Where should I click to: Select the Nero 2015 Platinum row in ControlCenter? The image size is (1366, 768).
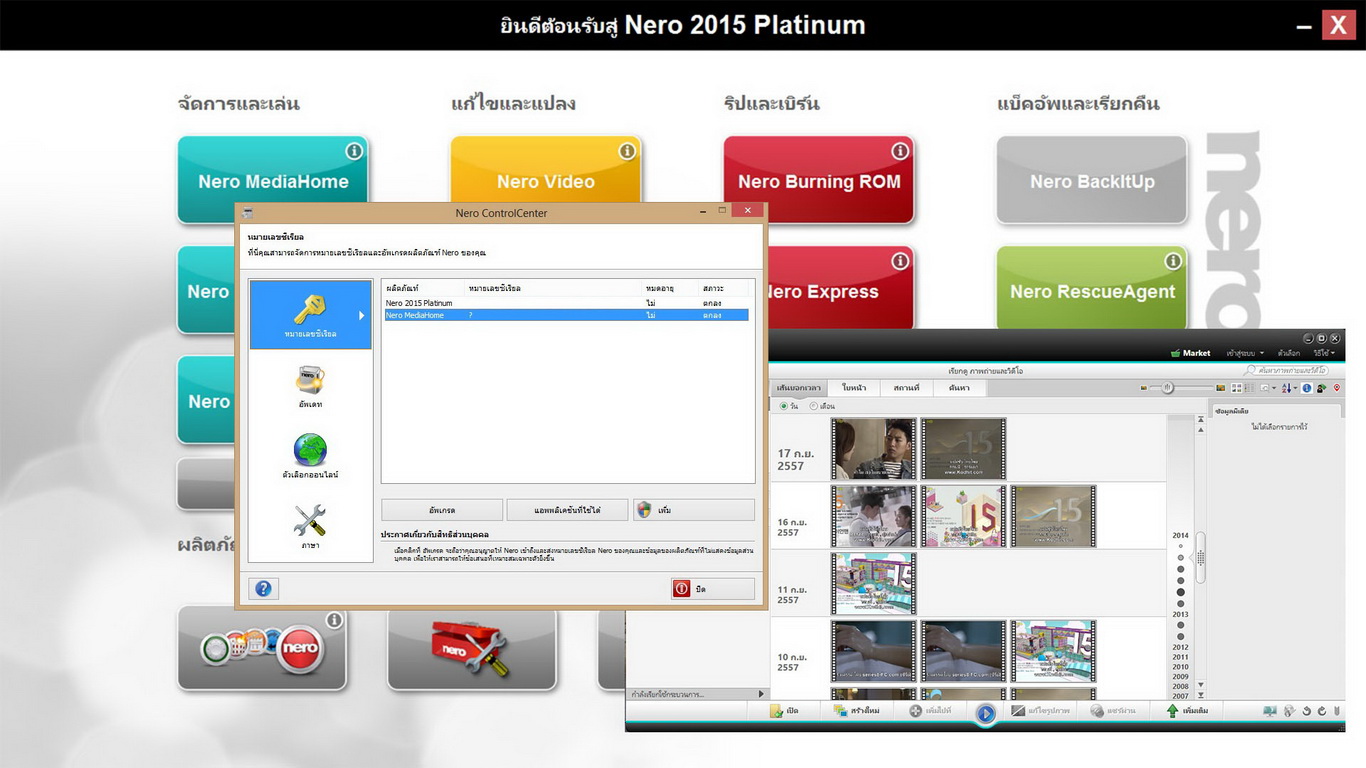coord(567,303)
